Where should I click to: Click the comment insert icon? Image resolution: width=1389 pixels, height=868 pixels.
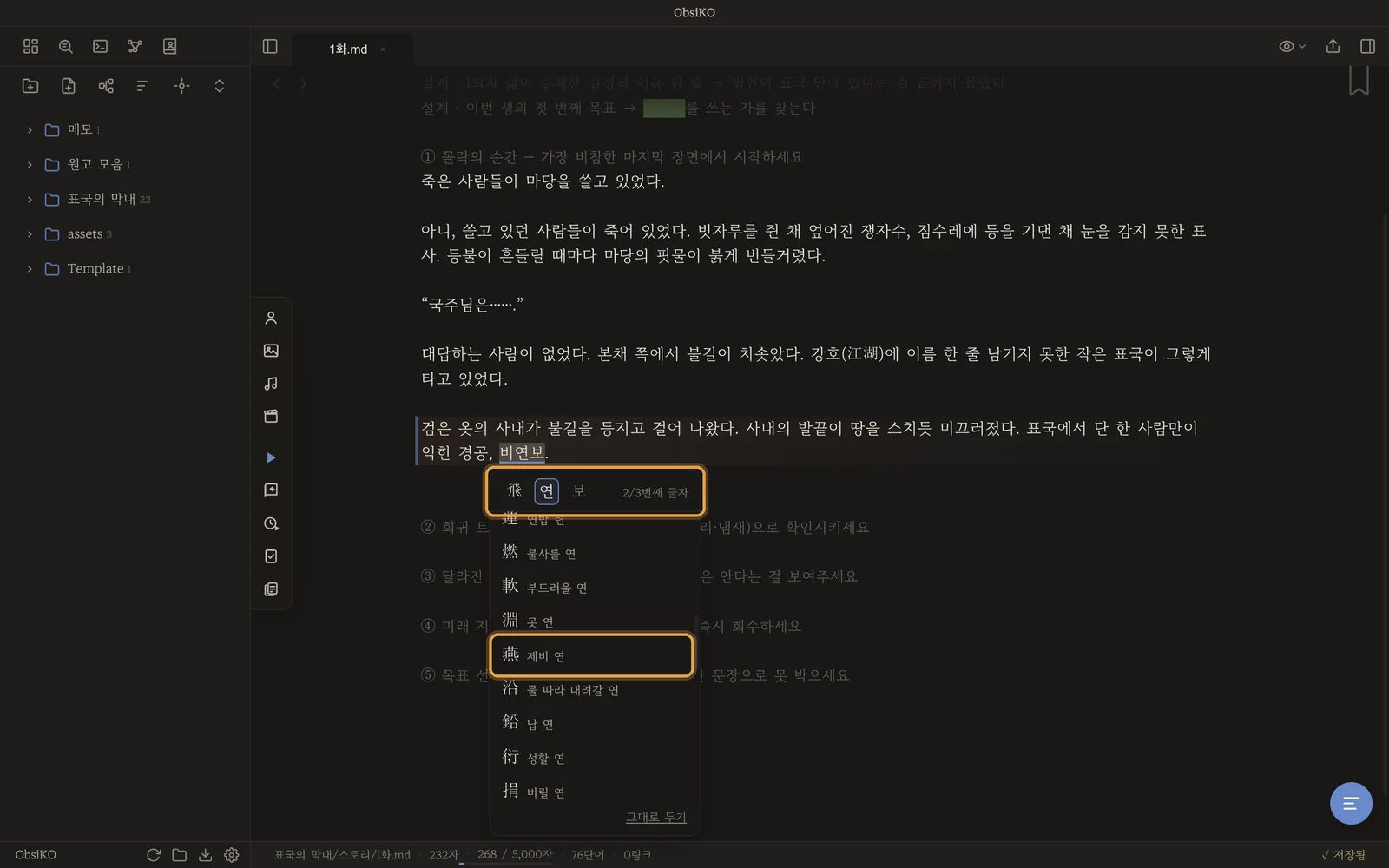click(x=271, y=490)
